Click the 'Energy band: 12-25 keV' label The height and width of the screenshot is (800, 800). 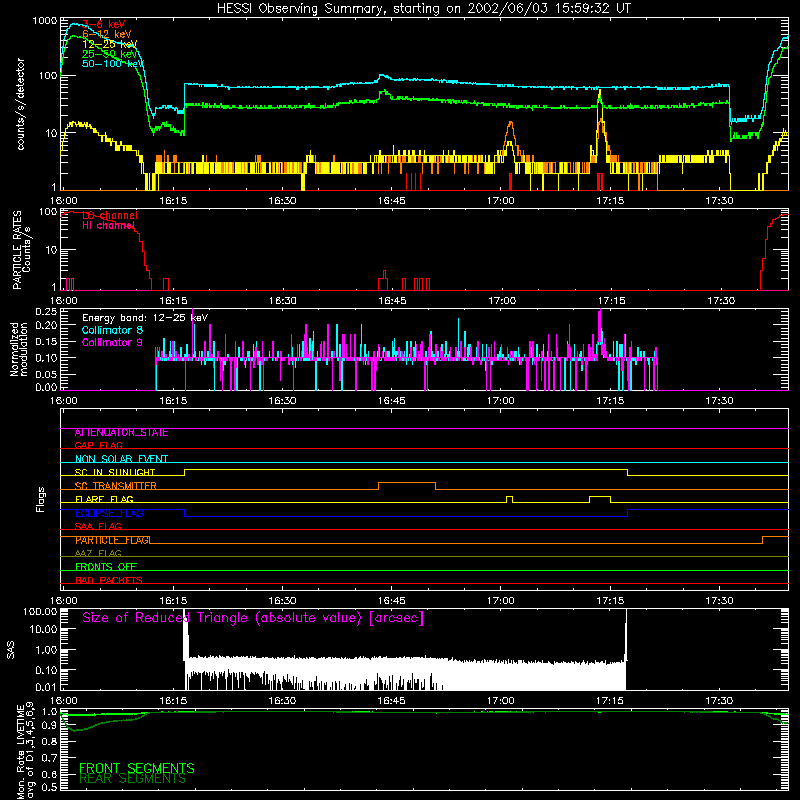coord(145,318)
